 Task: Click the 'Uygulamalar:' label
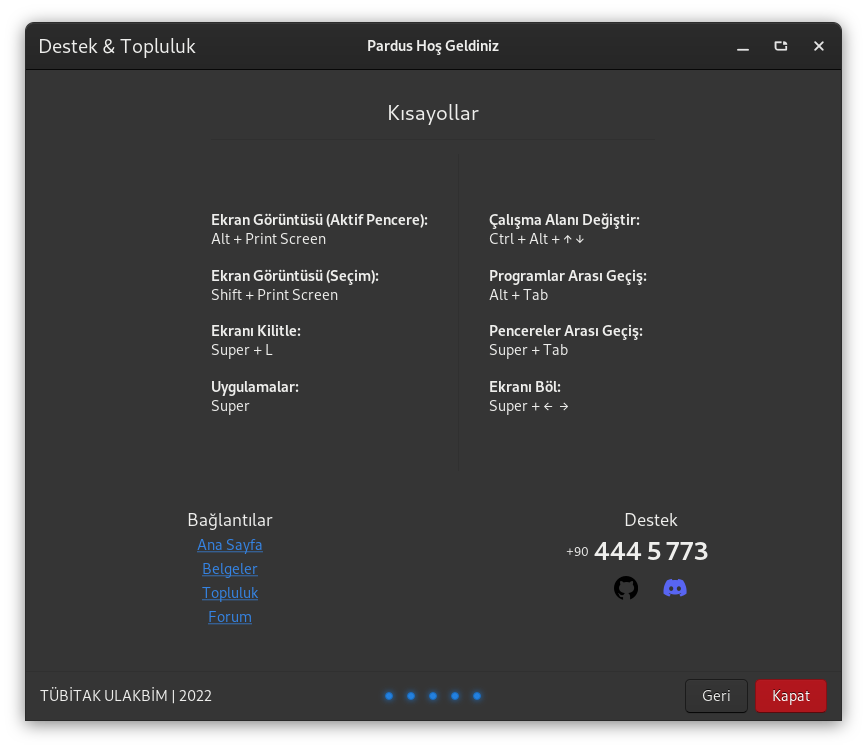point(255,387)
